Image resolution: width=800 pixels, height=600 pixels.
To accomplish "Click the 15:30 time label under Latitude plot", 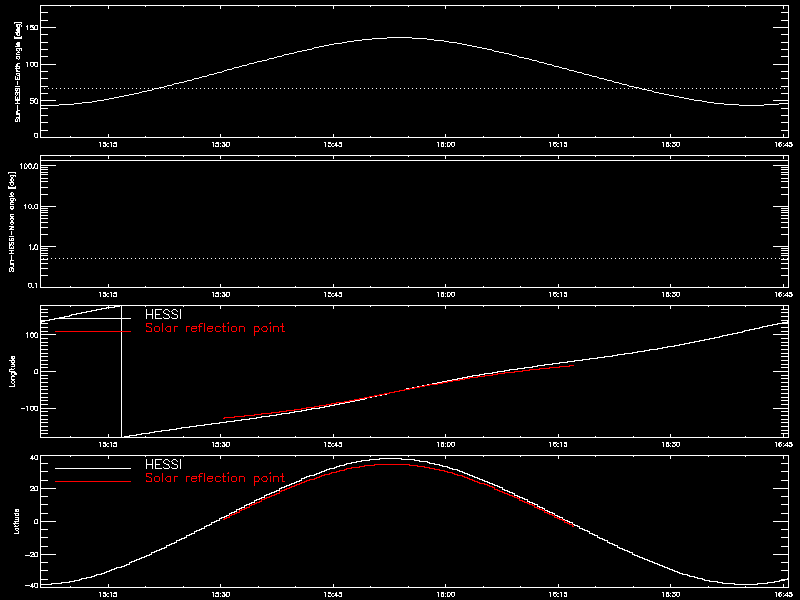I will click(x=221, y=595).
